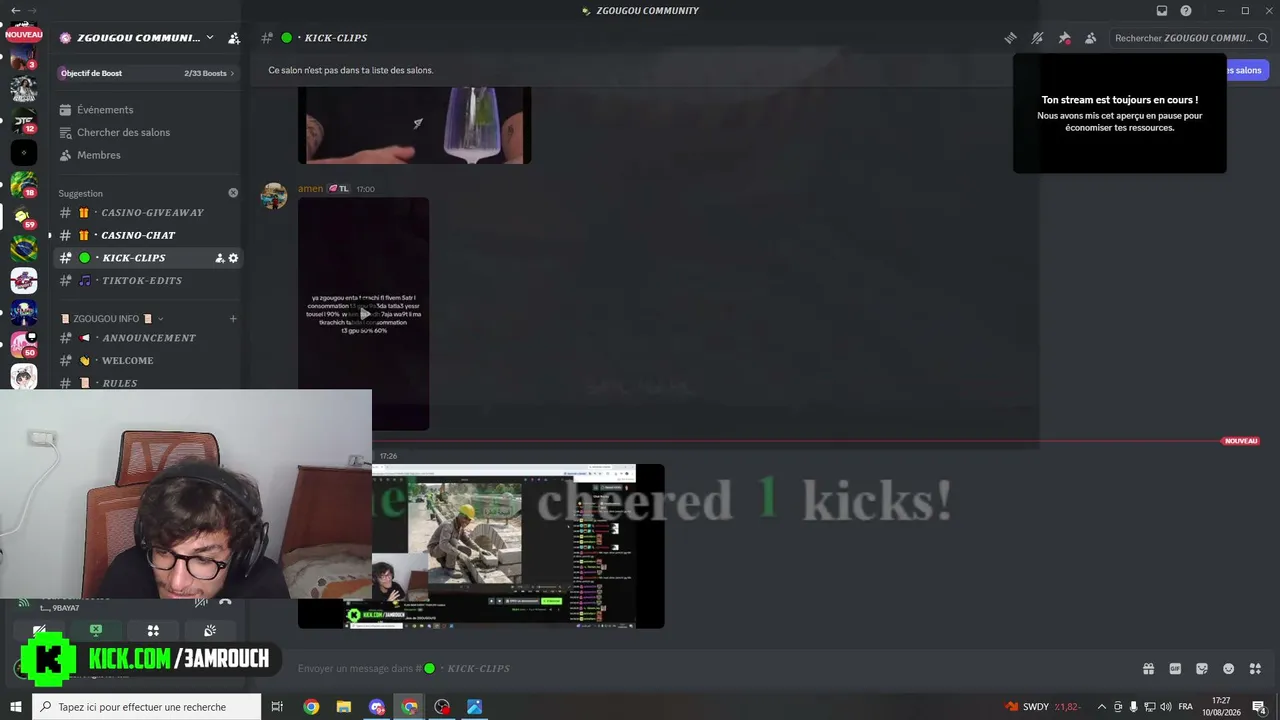Open the sticker picker
Viewport: 1280px width, 720px height.
1202,669
